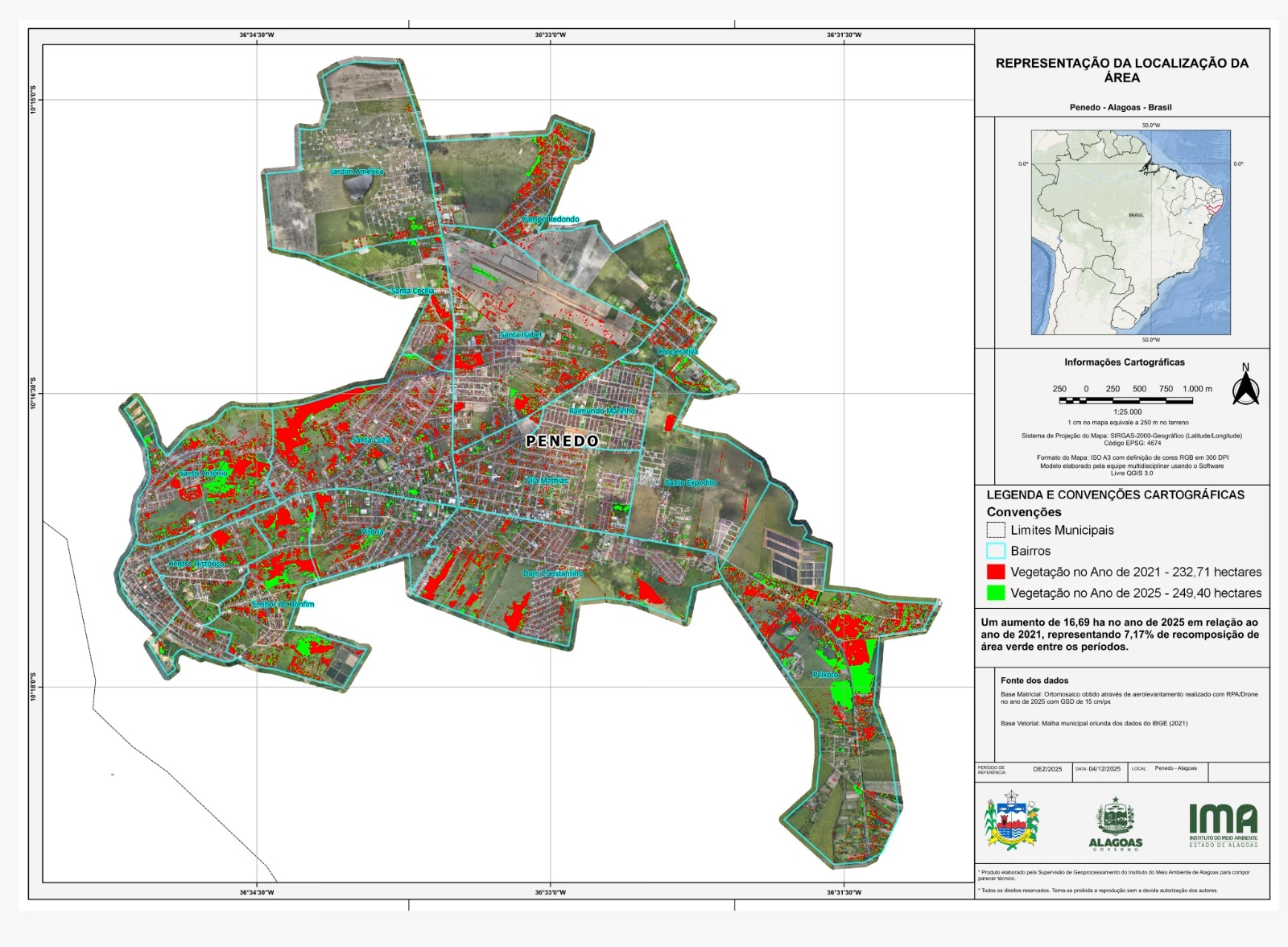Pick the green Vegetação 2025 legend swatch
This screenshot has width=1288, height=947.
coord(996,593)
